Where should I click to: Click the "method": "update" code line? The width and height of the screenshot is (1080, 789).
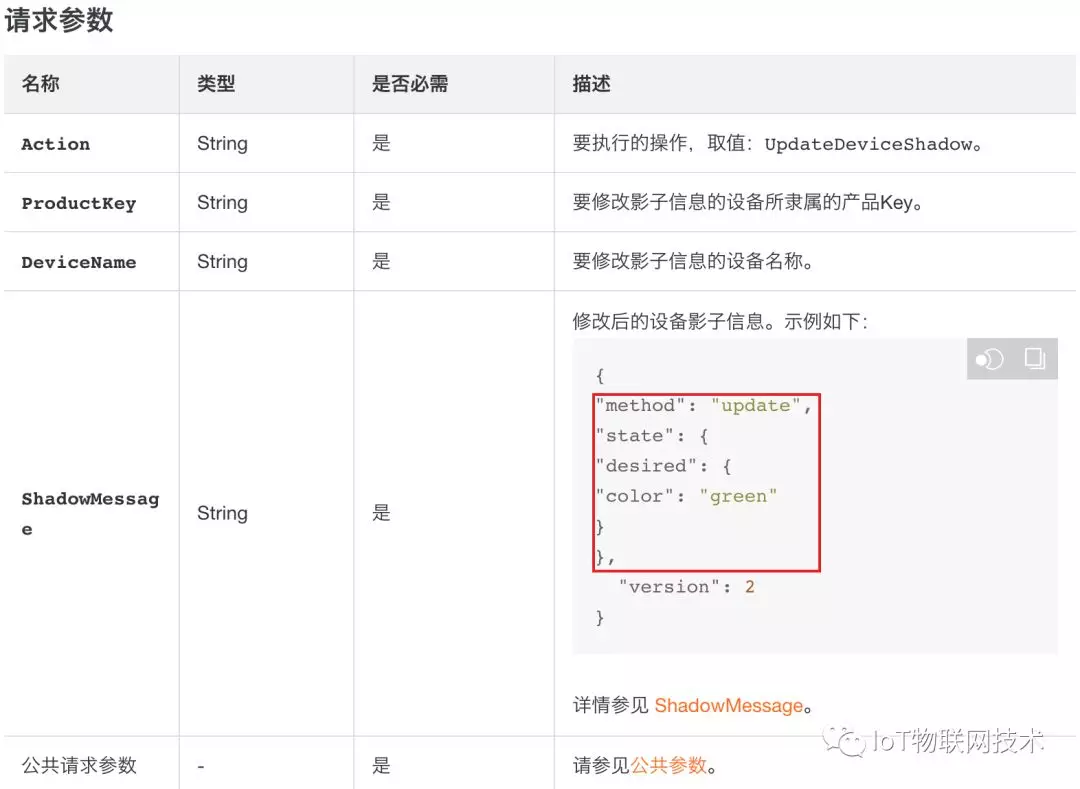(703, 406)
